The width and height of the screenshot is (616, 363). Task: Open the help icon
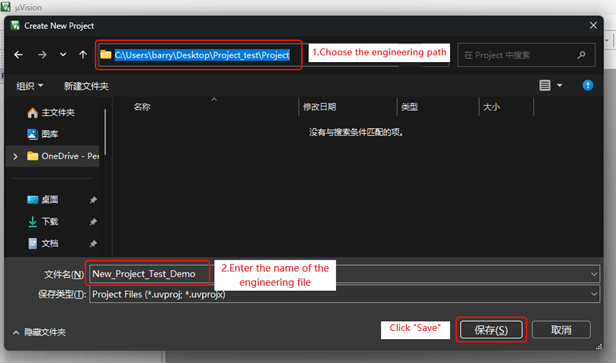(588, 85)
